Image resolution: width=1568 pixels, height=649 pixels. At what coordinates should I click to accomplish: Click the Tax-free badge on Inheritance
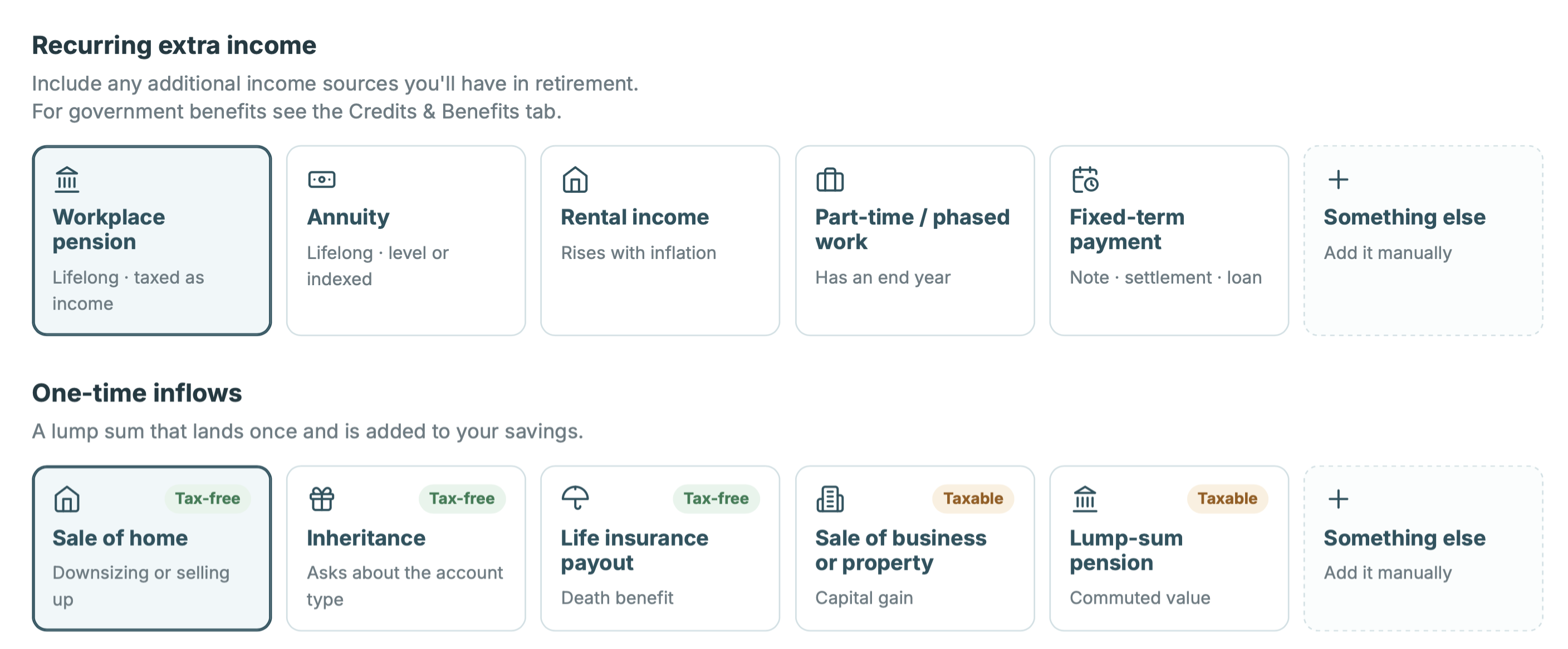coord(462,499)
